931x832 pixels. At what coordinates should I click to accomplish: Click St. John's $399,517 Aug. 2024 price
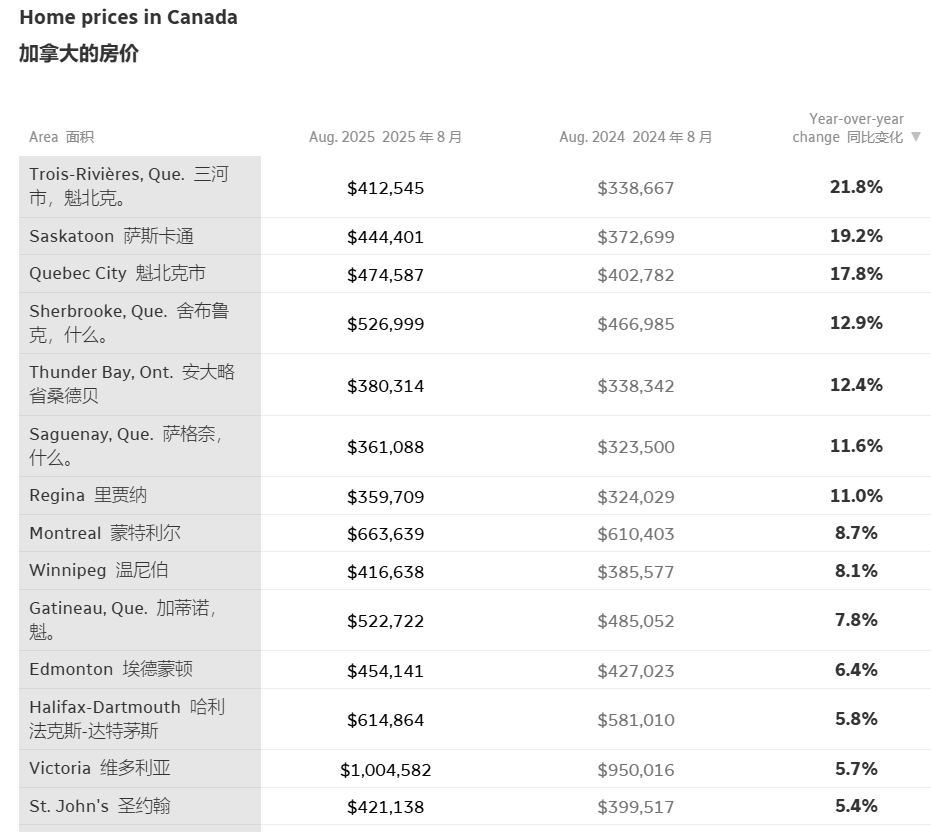tap(635, 807)
